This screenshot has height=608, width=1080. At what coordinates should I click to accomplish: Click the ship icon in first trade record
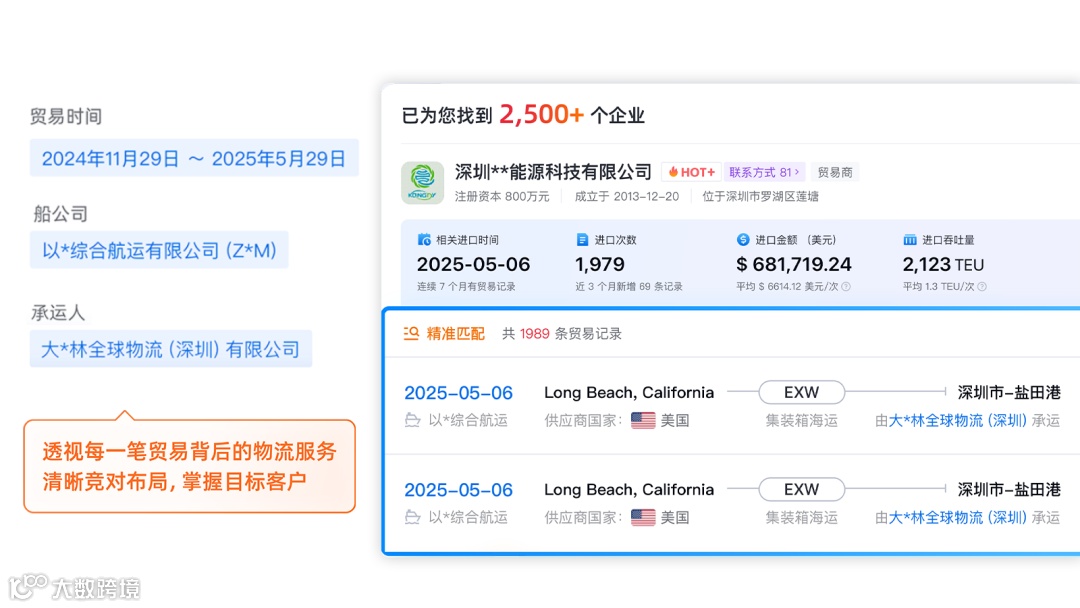coord(412,421)
